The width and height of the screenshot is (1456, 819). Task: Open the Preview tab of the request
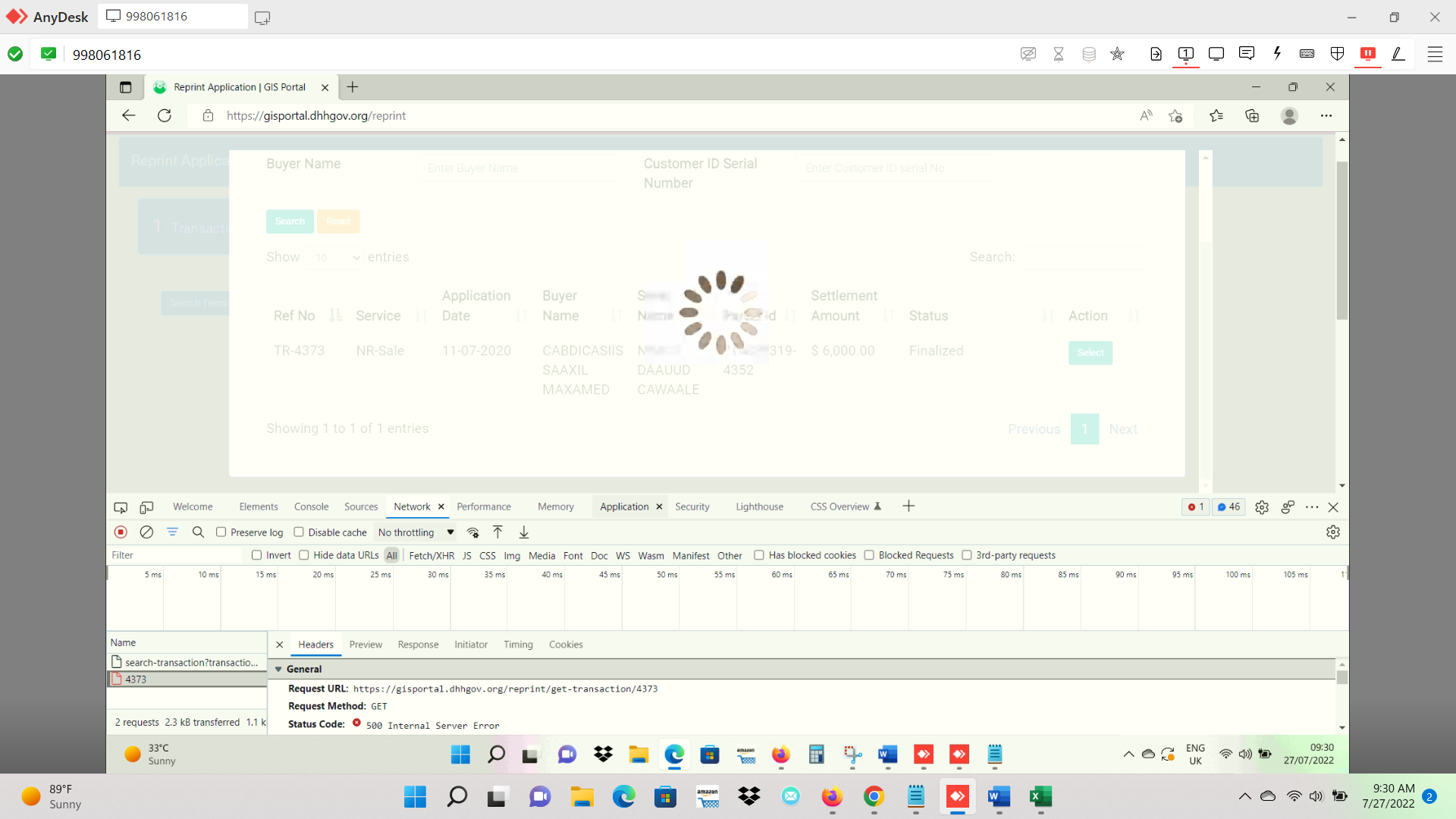pos(366,645)
